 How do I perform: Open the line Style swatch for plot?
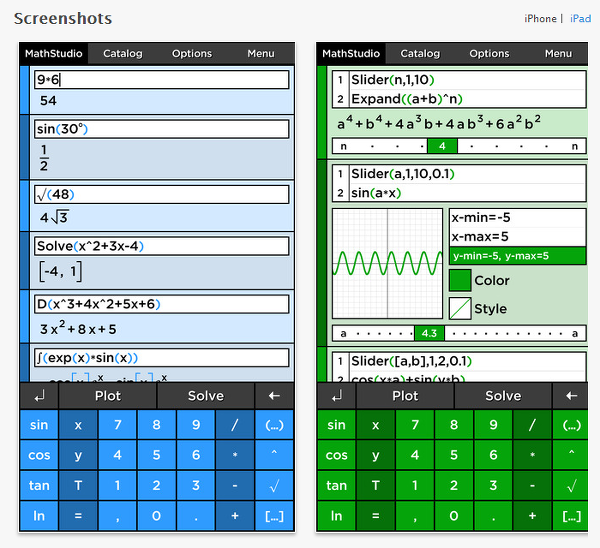tap(460, 308)
